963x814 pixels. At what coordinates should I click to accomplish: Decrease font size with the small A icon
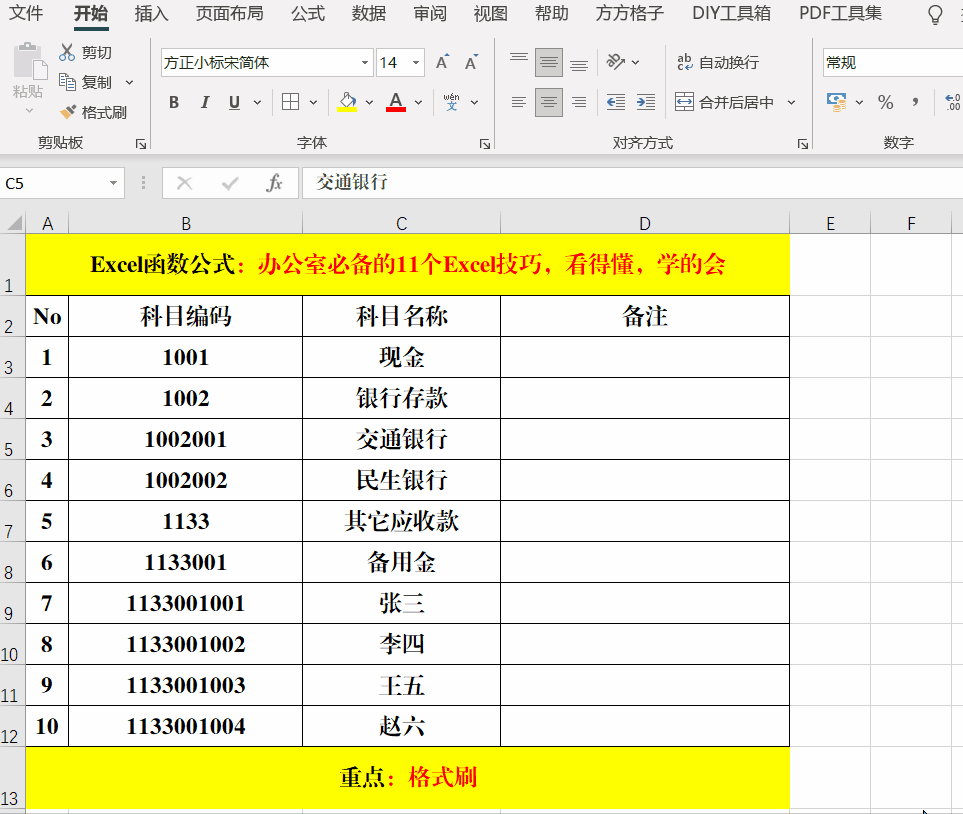tap(471, 62)
